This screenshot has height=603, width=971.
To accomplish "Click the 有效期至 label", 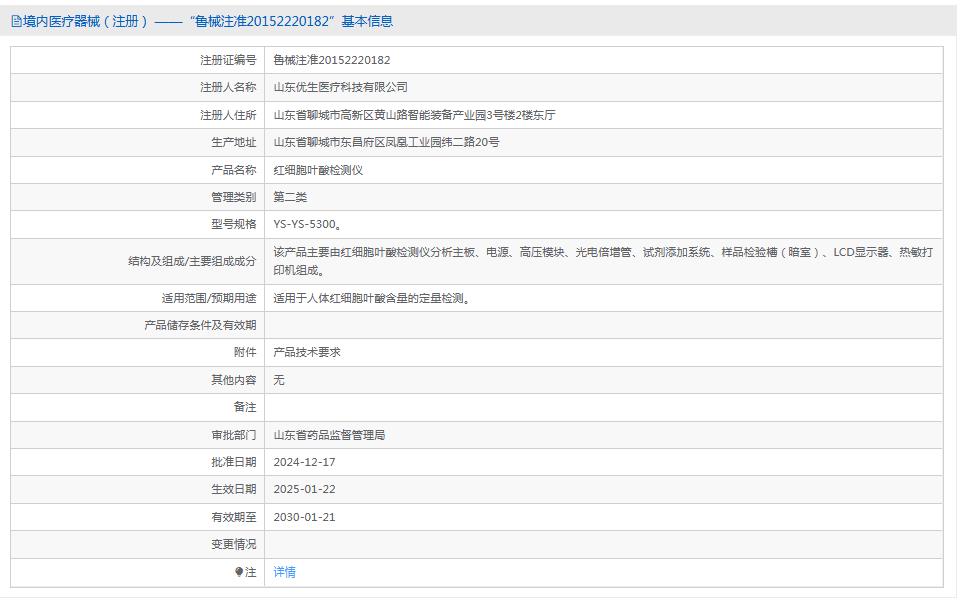I will [233, 517].
